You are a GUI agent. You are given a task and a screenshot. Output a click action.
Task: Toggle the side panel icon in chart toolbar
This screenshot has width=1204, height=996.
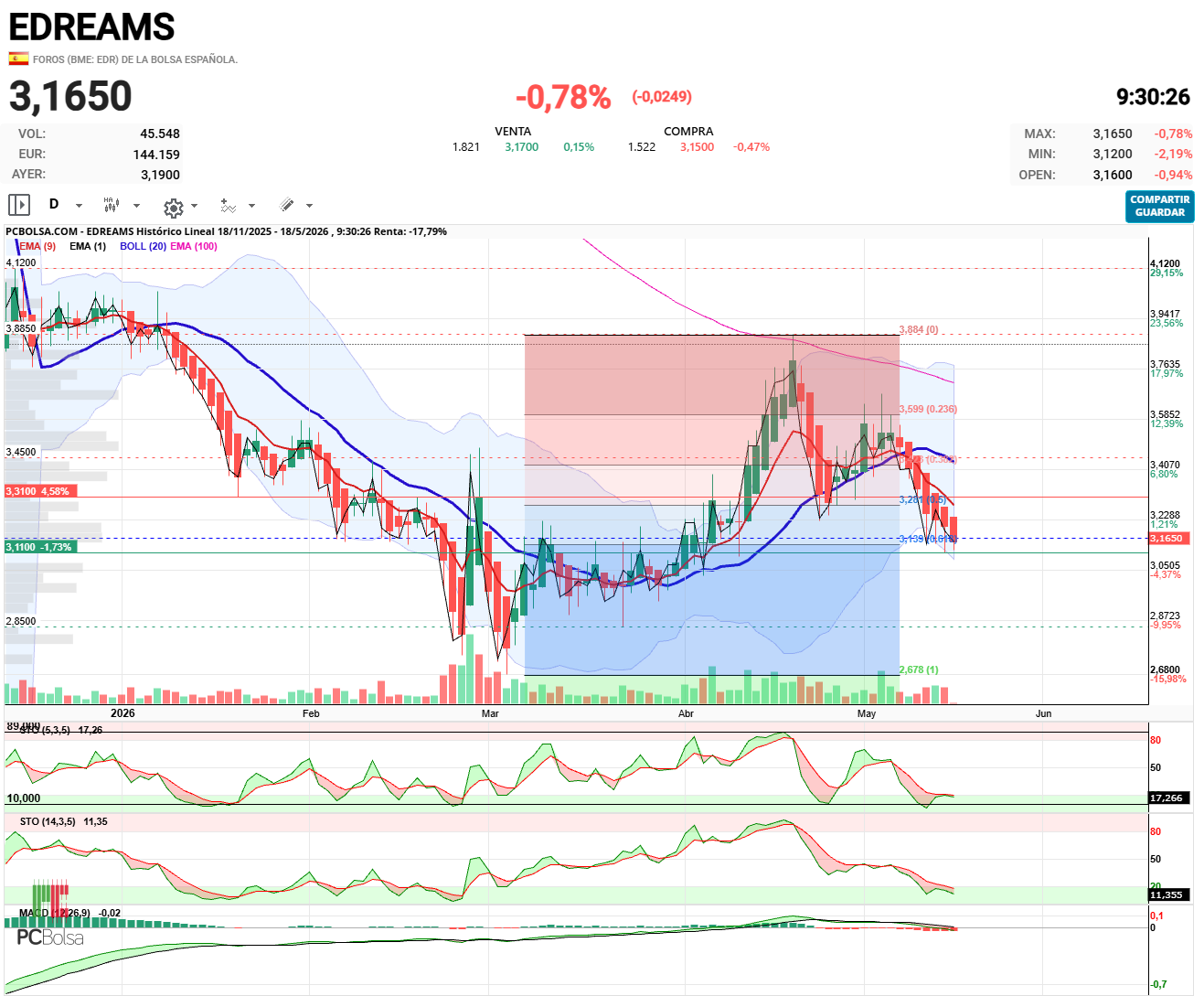coord(19,205)
